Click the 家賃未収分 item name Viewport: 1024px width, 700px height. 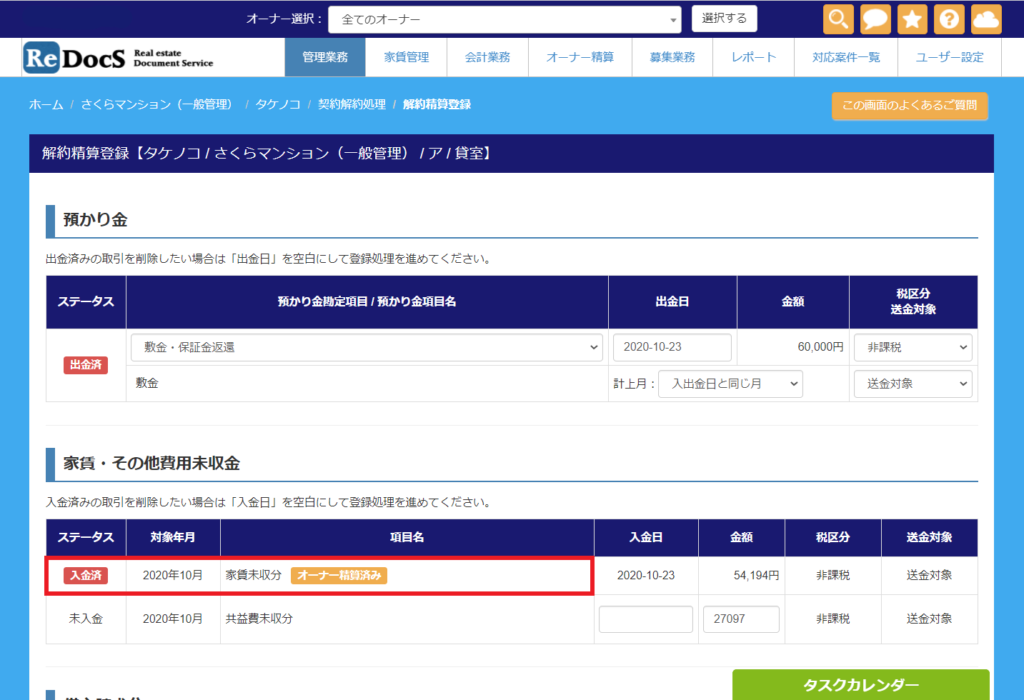coord(253,575)
